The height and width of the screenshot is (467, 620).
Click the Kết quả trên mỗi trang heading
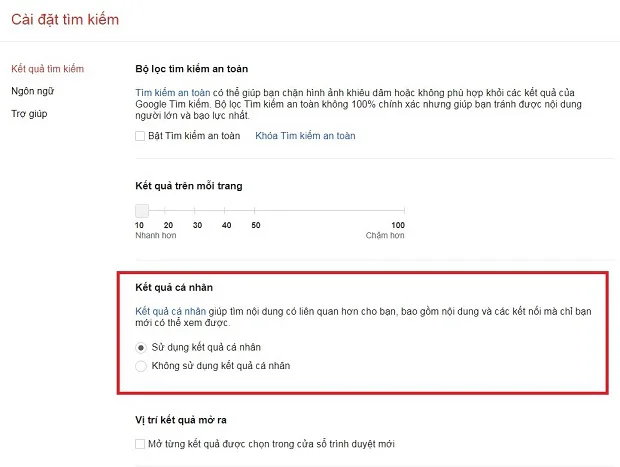coord(189,186)
